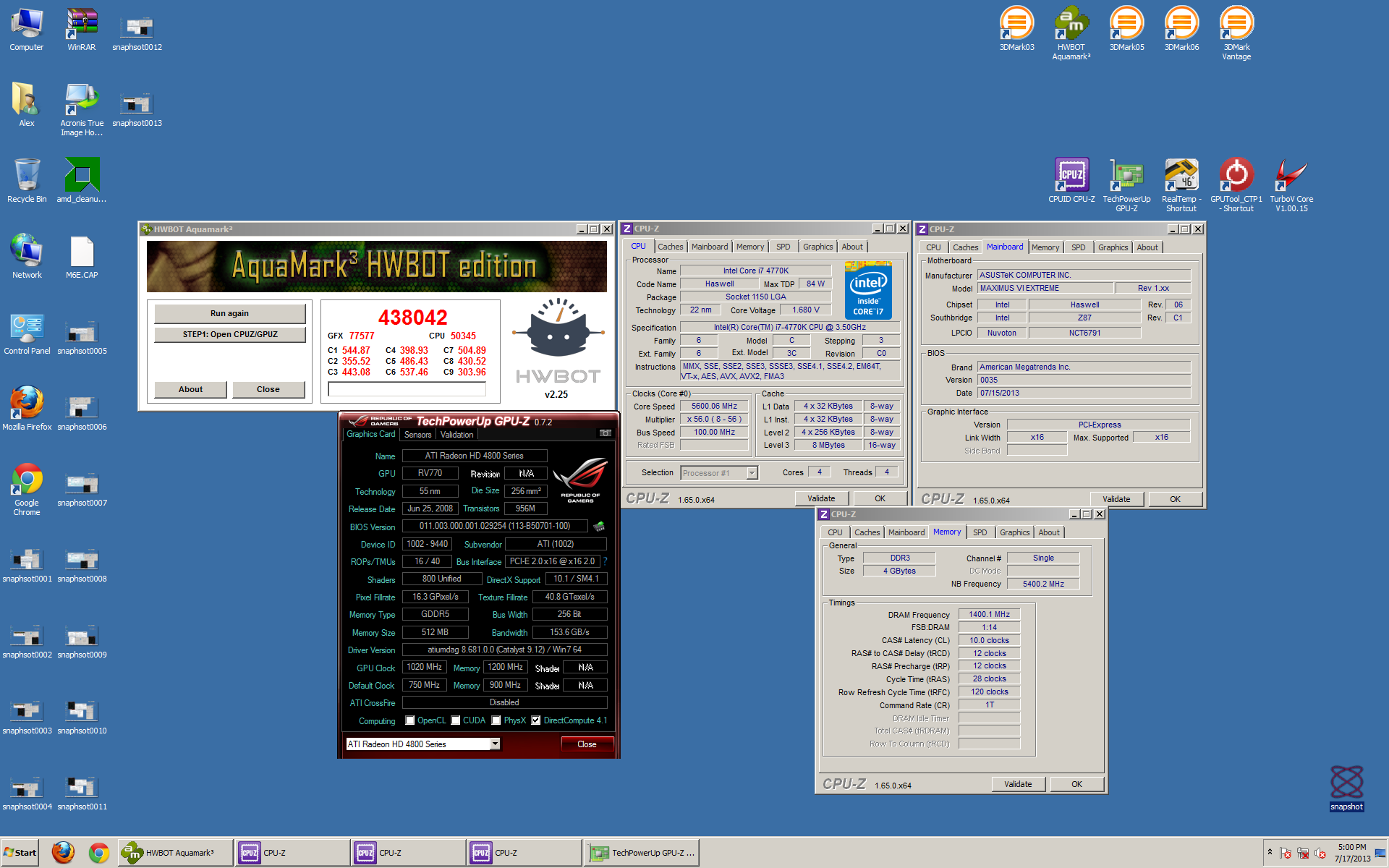This screenshot has width=1389, height=868.
Task: Open the Computer desktop icon
Action: [27, 29]
